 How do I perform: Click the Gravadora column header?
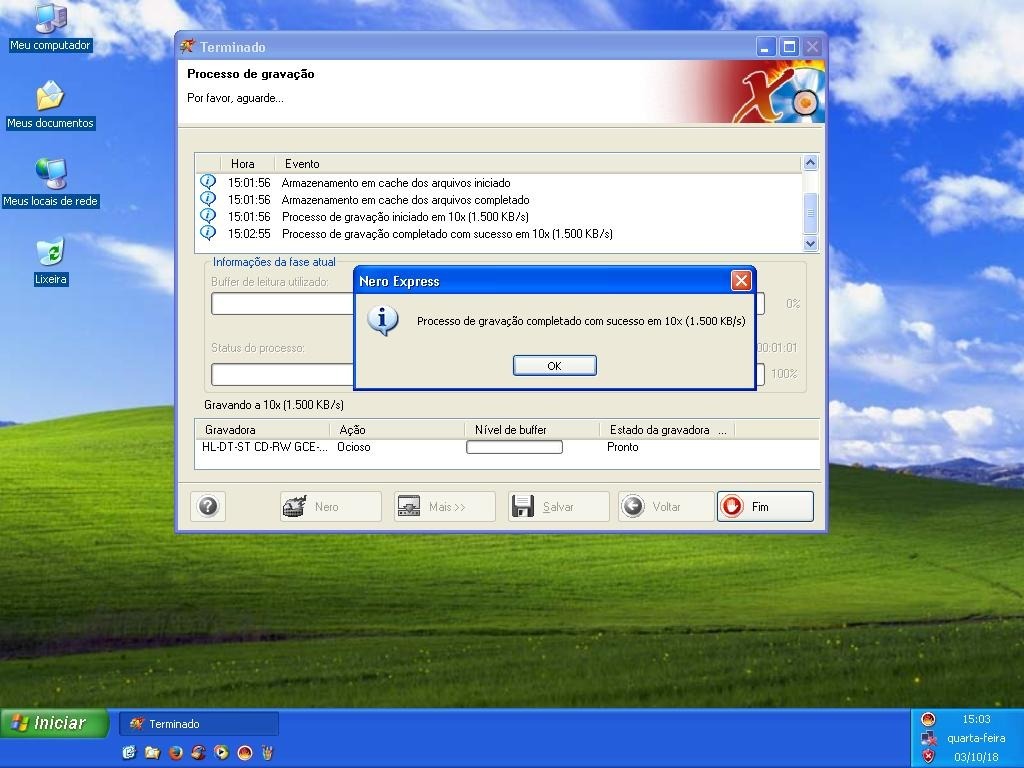point(263,430)
